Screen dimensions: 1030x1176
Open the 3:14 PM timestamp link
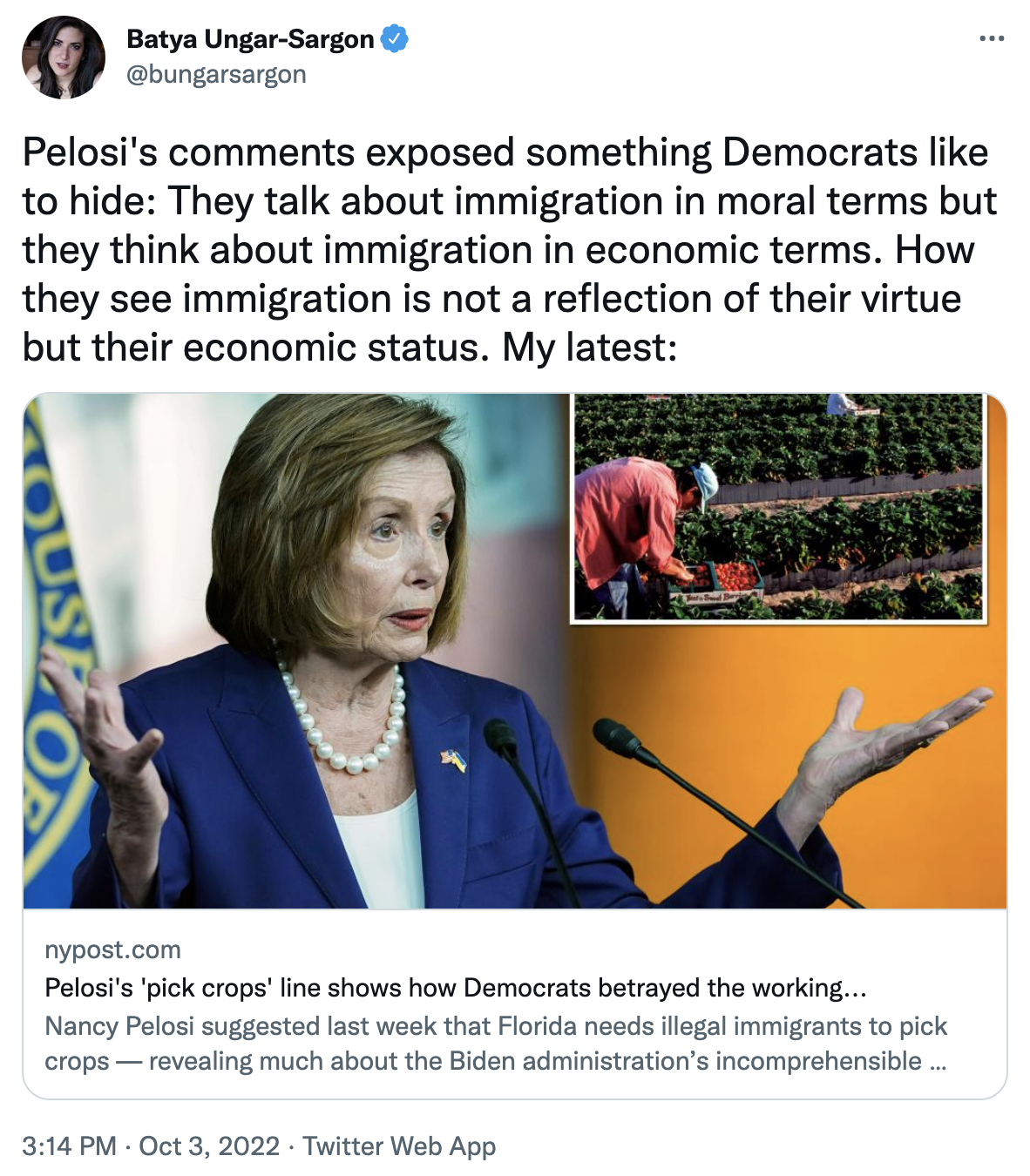point(70,1146)
